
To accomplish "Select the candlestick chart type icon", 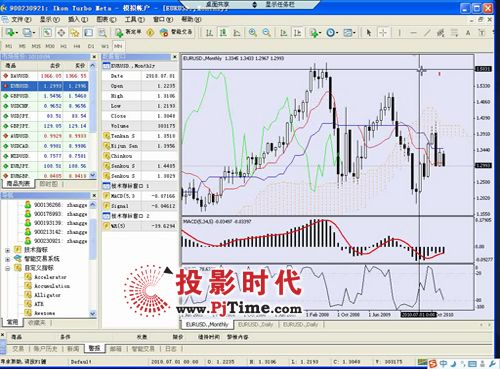I will (x=223, y=32).
